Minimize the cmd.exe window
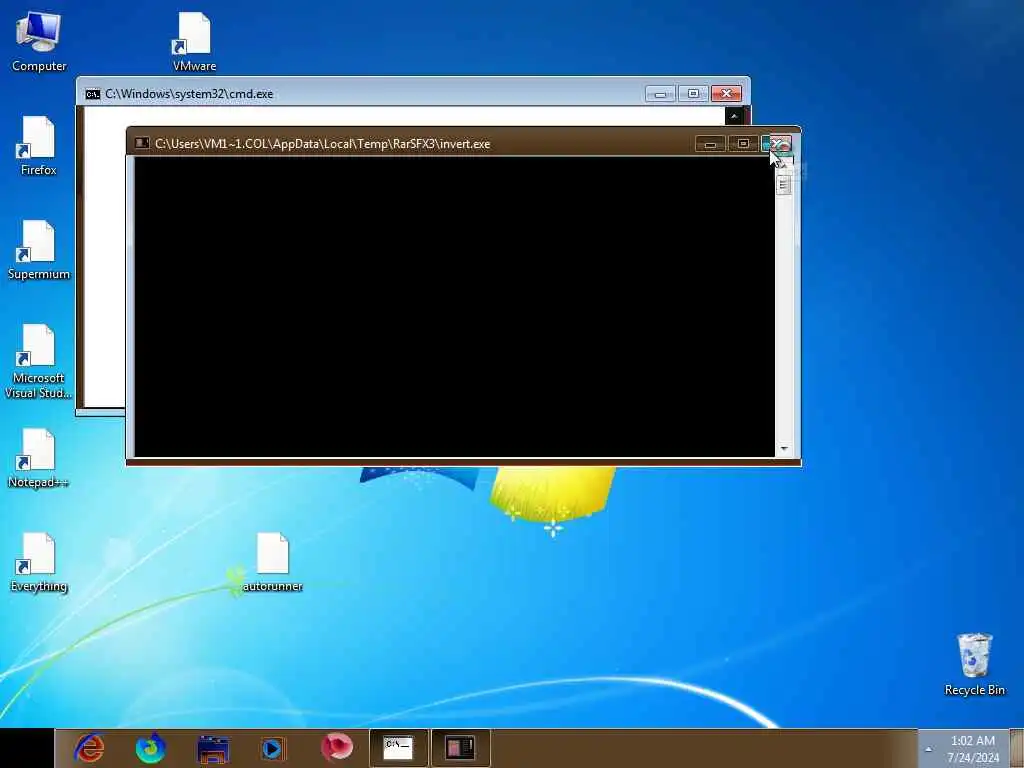This screenshot has height=768, width=1024. pyautogui.click(x=660, y=94)
